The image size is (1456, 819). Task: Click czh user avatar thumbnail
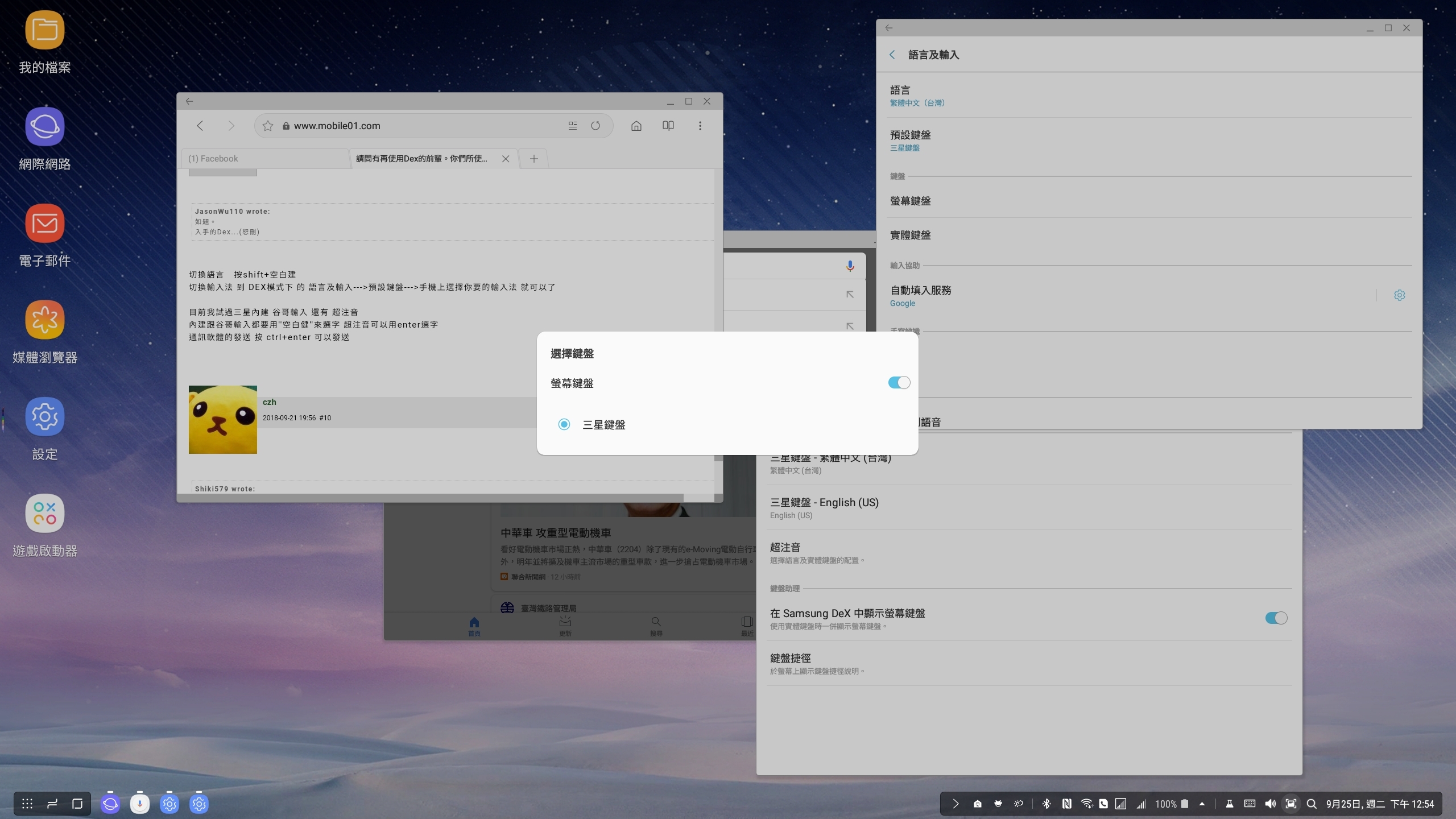[223, 420]
